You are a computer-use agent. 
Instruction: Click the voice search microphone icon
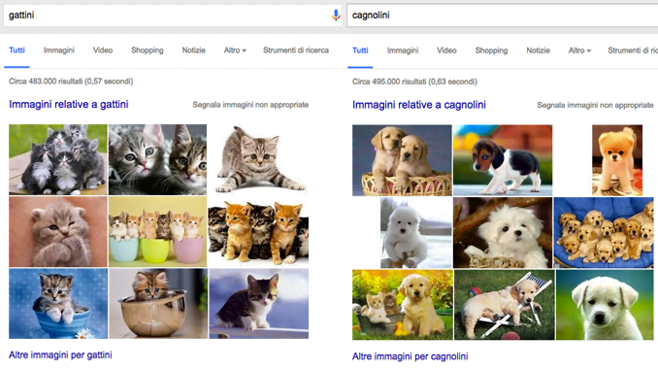click(x=336, y=16)
